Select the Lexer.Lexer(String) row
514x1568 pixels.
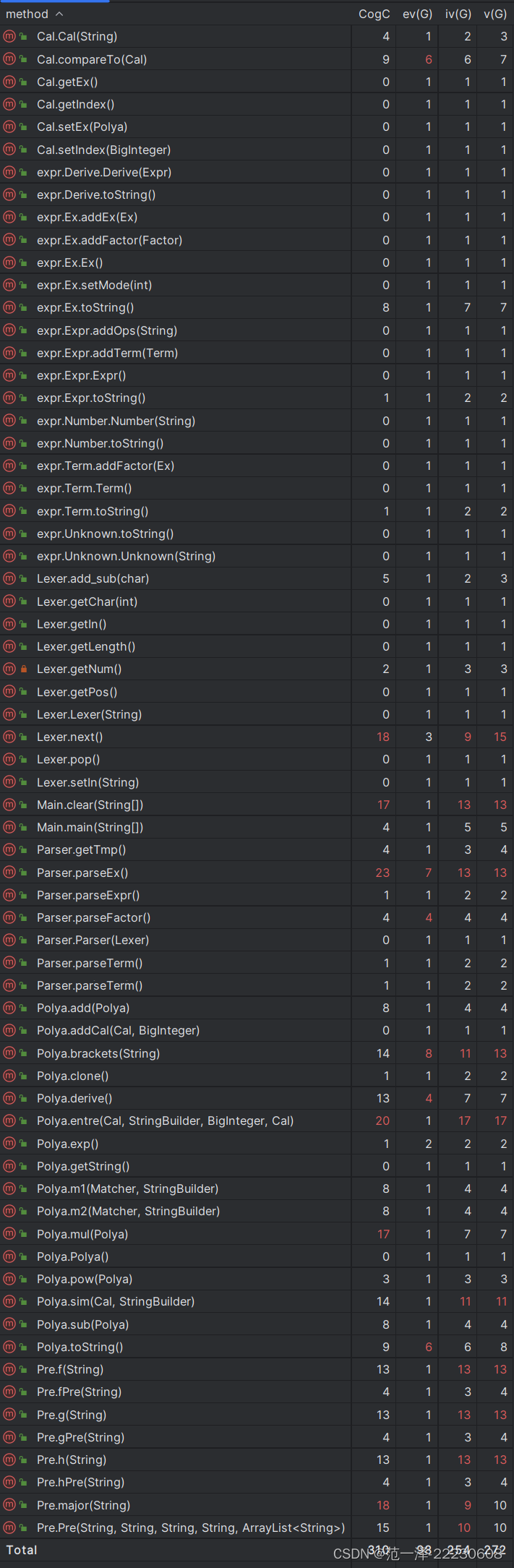[257, 714]
